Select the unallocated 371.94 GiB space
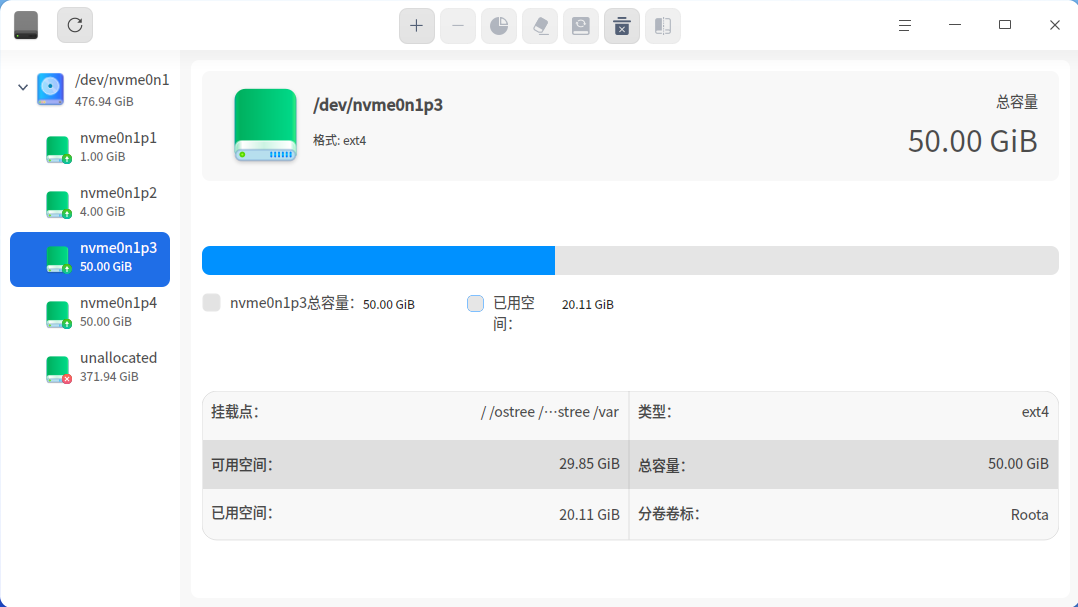The image size is (1078, 607). coord(90,367)
